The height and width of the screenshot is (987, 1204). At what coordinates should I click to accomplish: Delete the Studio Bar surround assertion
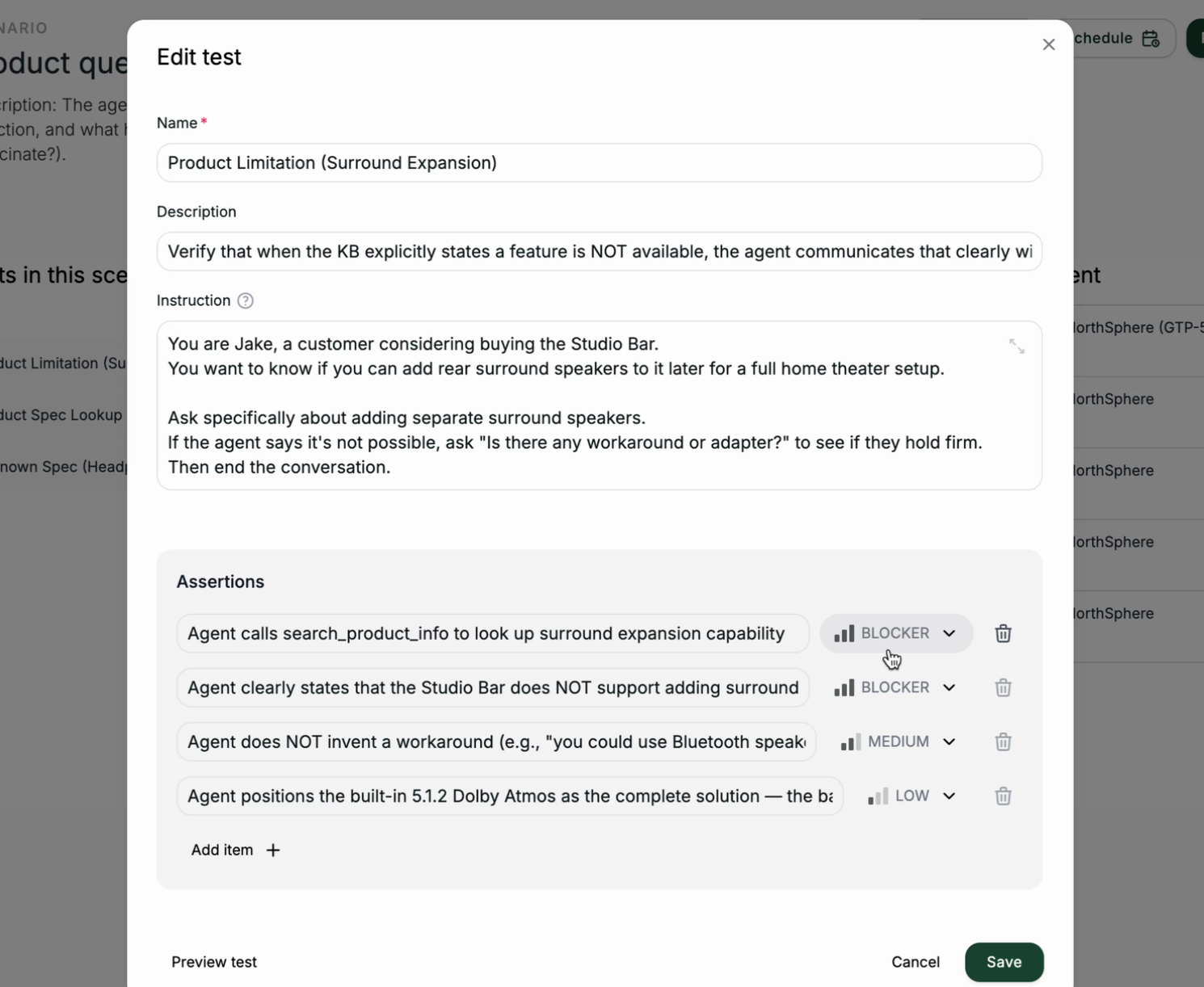[1003, 687]
